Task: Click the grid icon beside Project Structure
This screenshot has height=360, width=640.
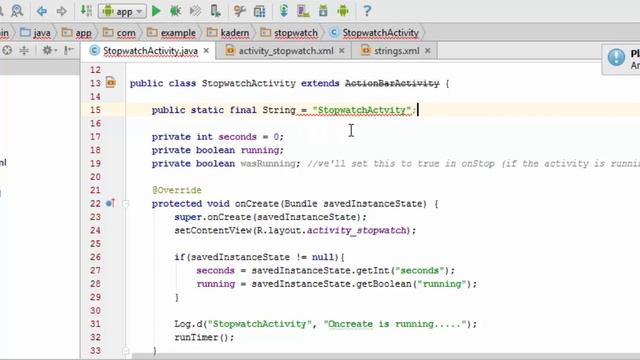Action: (x=260, y=11)
